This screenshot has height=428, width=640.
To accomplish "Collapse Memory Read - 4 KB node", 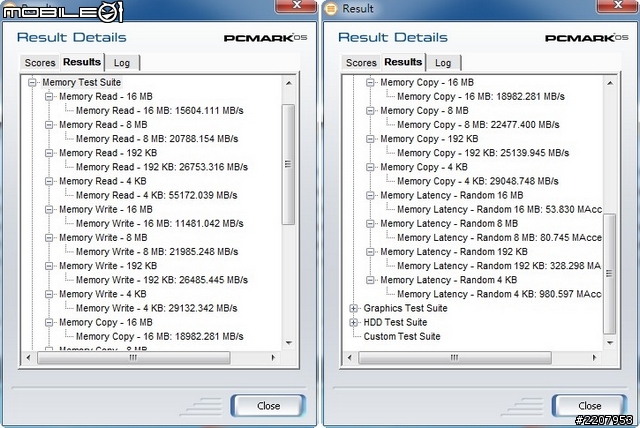I will click(49, 181).
